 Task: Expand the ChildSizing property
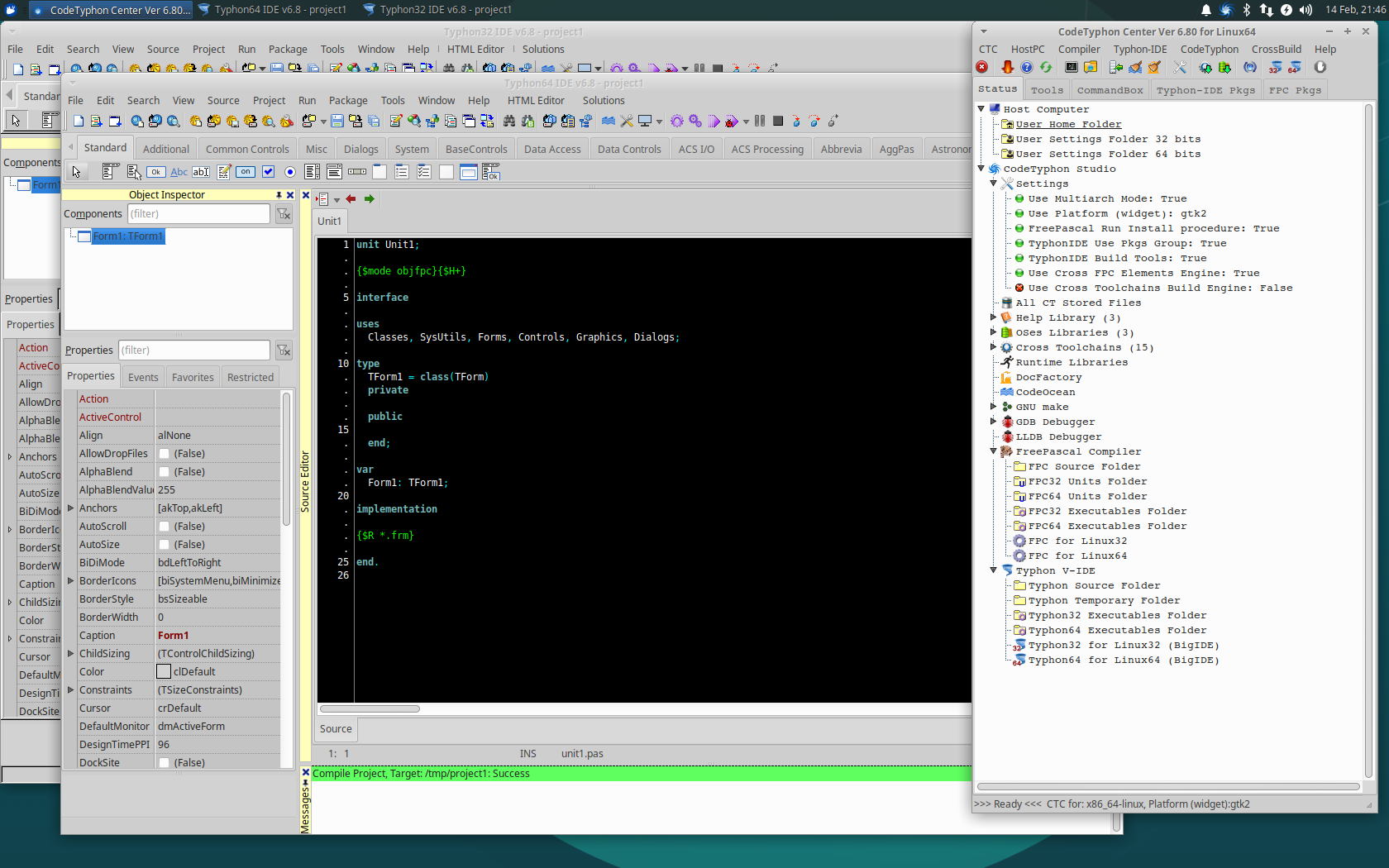71,654
